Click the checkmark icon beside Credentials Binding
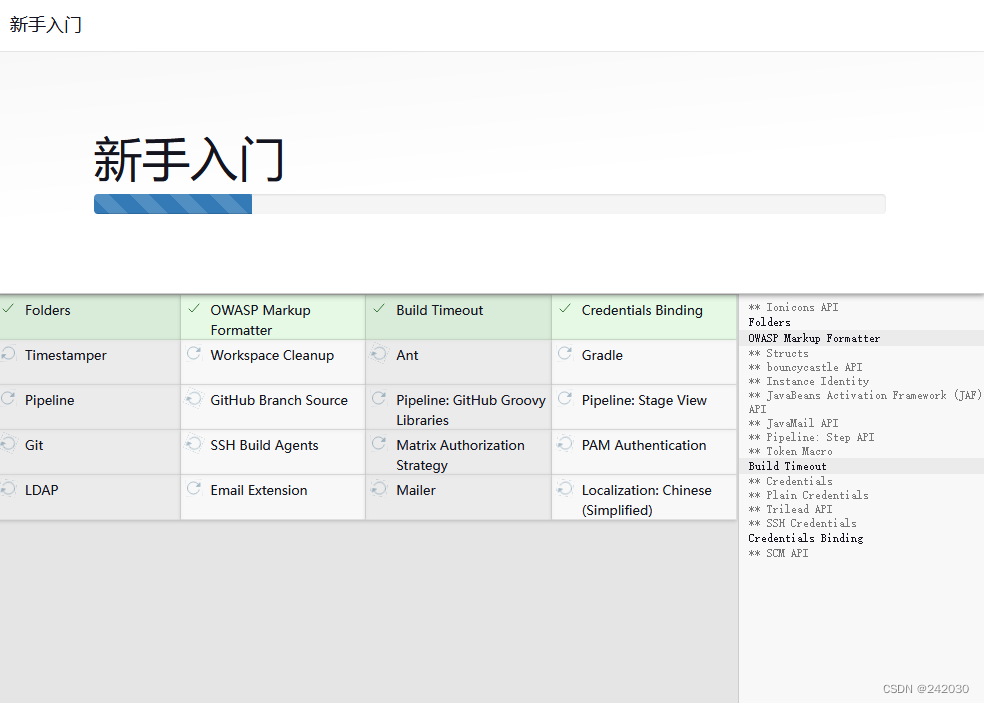Screen dimensions: 984x703 click(x=565, y=308)
